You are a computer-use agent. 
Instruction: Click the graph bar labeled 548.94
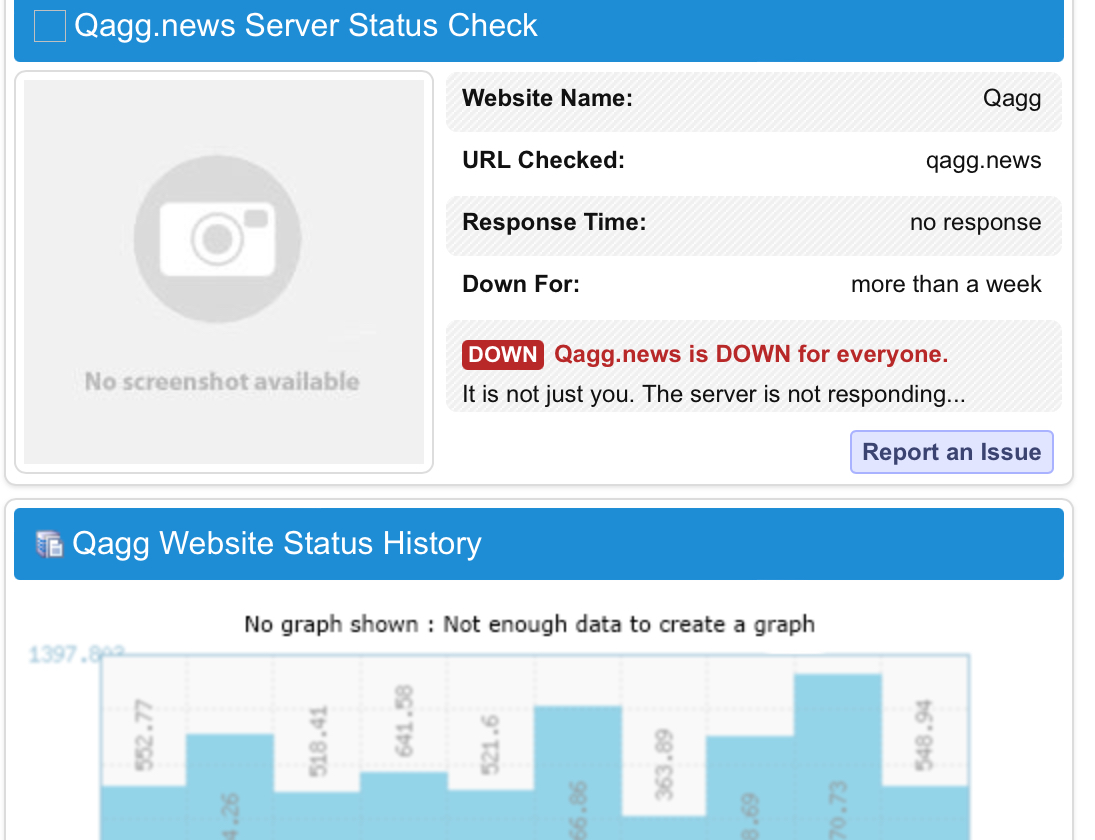[x=925, y=813]
